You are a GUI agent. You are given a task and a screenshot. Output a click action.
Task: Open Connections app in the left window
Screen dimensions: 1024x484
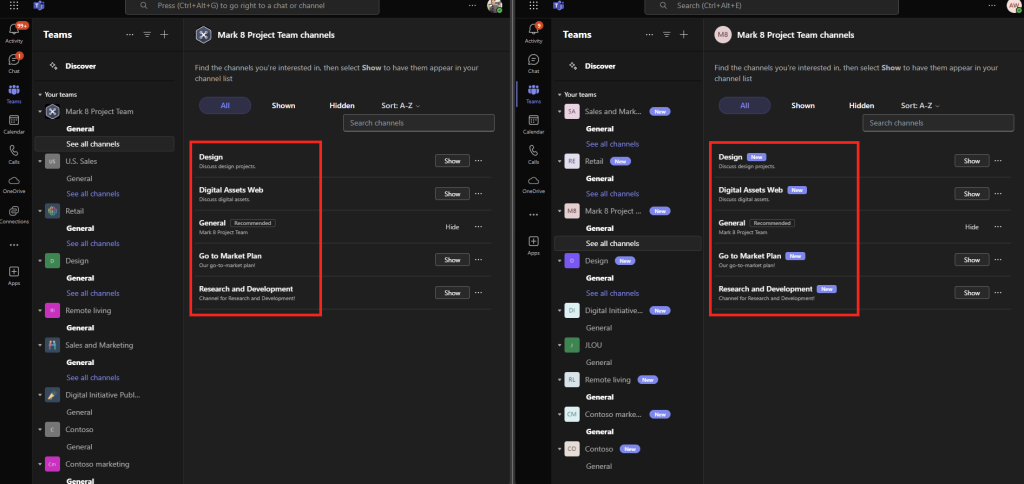pyautogui.click(x=14, y=214)
